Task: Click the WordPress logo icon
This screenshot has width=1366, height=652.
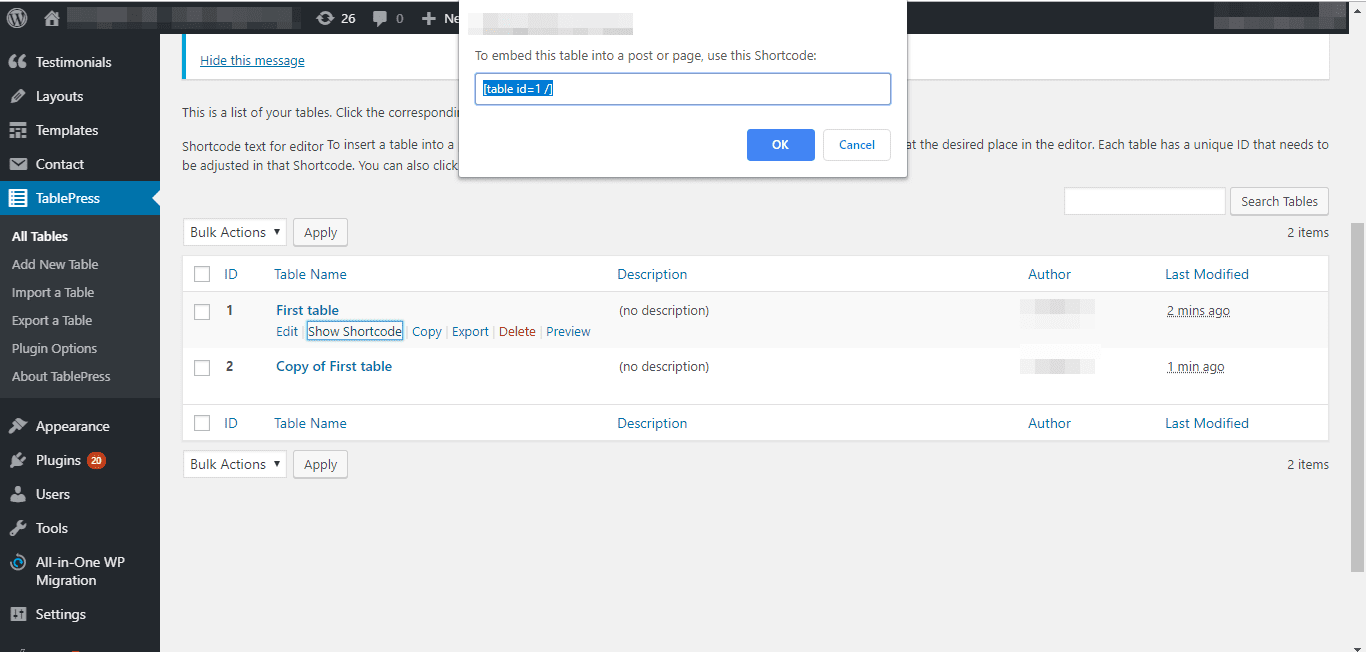Action: coord(16,16)
